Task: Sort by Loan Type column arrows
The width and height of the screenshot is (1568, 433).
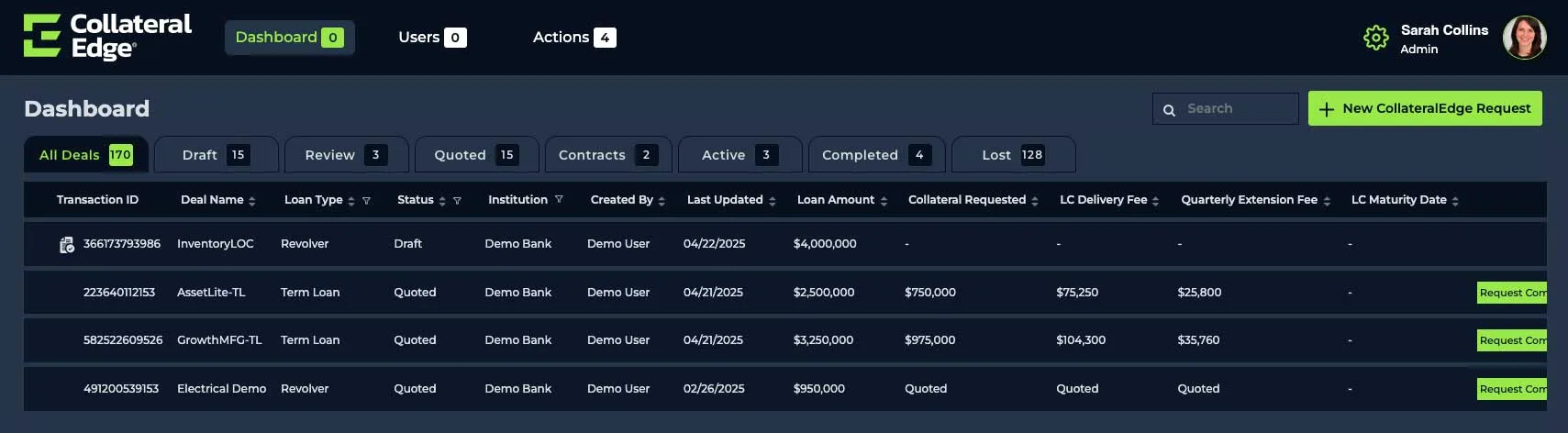Action: pos(351,201)
